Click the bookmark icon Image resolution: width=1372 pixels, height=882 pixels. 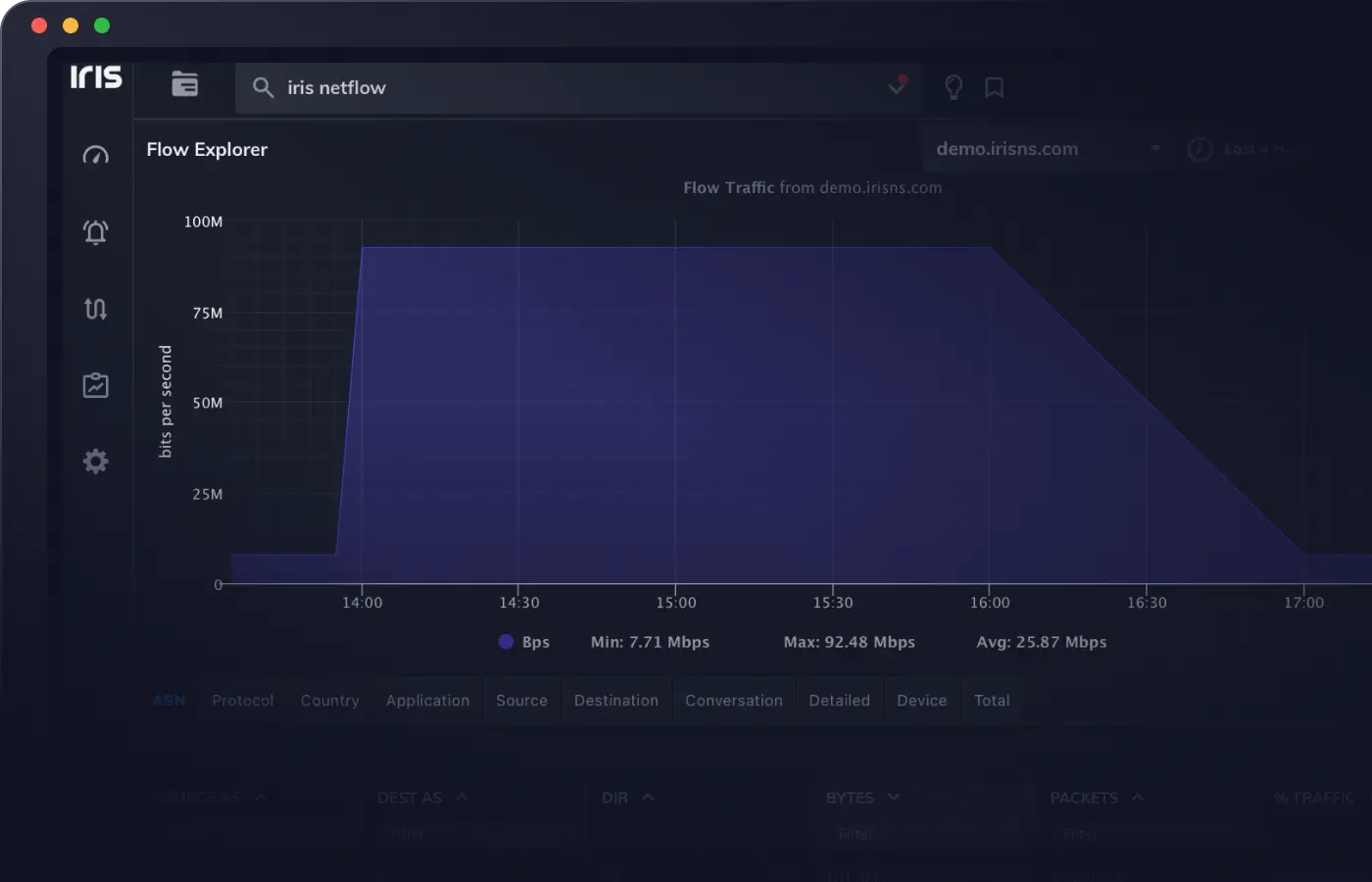(994, 87)
